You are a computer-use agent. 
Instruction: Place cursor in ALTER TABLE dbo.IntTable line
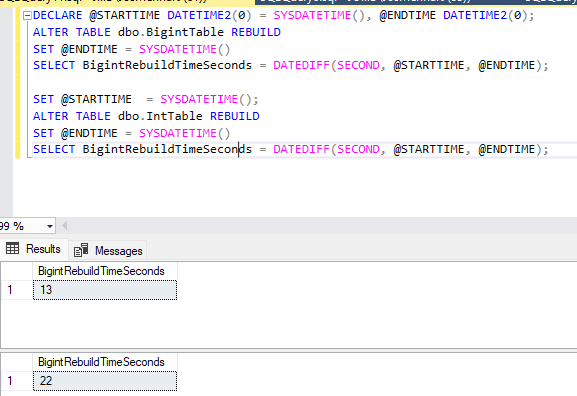coord(146,116)
